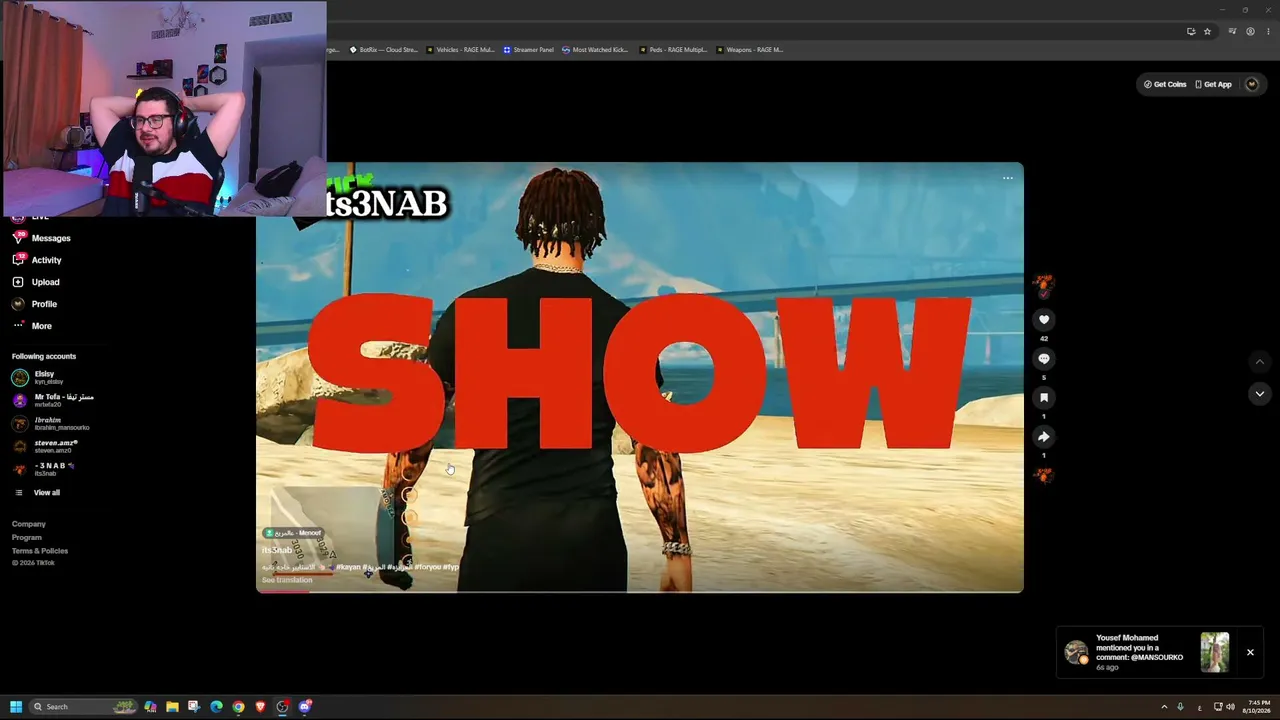Bookmark the video to favorites
The width and height of the screenshot is (1280, 720).
pos(1043,398)
